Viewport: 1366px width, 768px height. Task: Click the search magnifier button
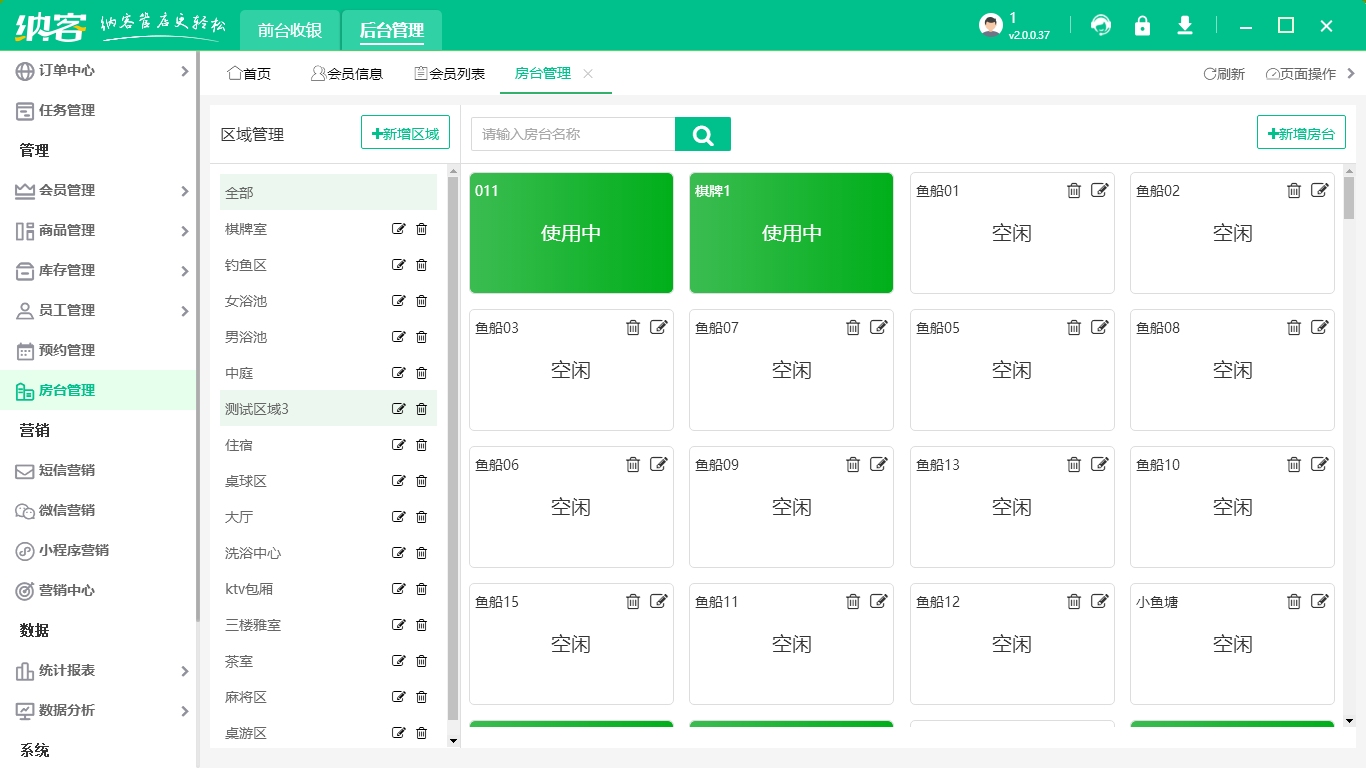(702, 134)
